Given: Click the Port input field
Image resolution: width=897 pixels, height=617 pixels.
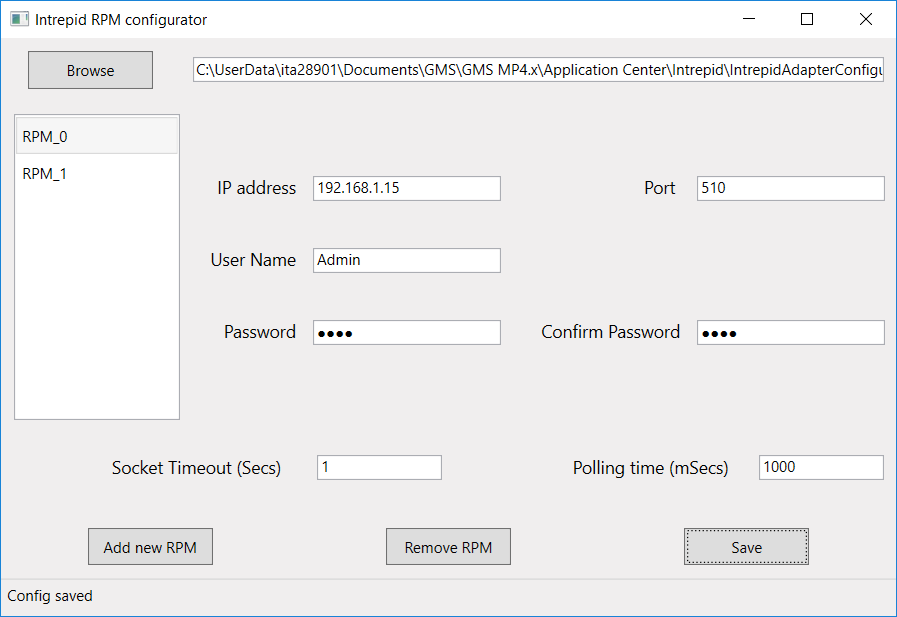Looking at the screenshot, I should pos(790,188).
